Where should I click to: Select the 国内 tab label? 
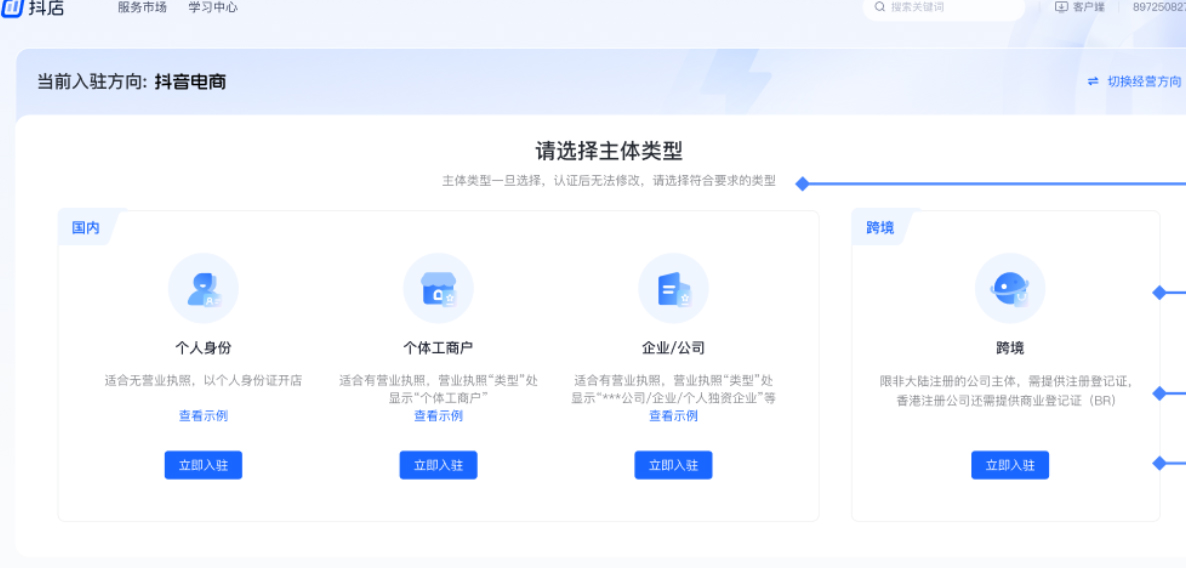[x=85, y=228]
